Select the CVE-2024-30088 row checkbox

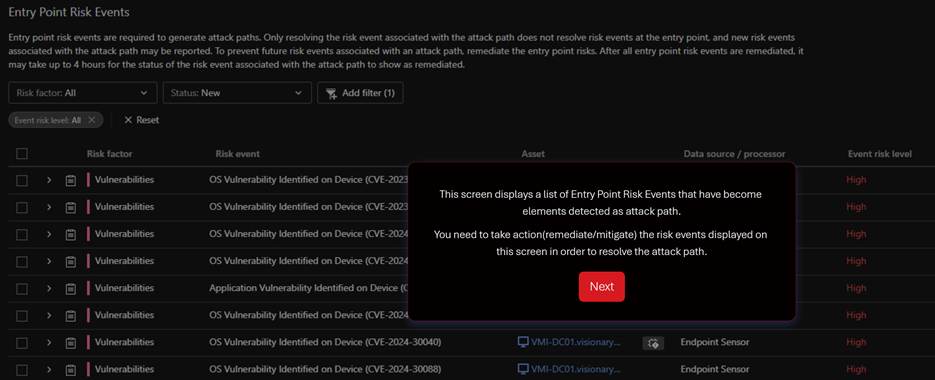[22, 369]
